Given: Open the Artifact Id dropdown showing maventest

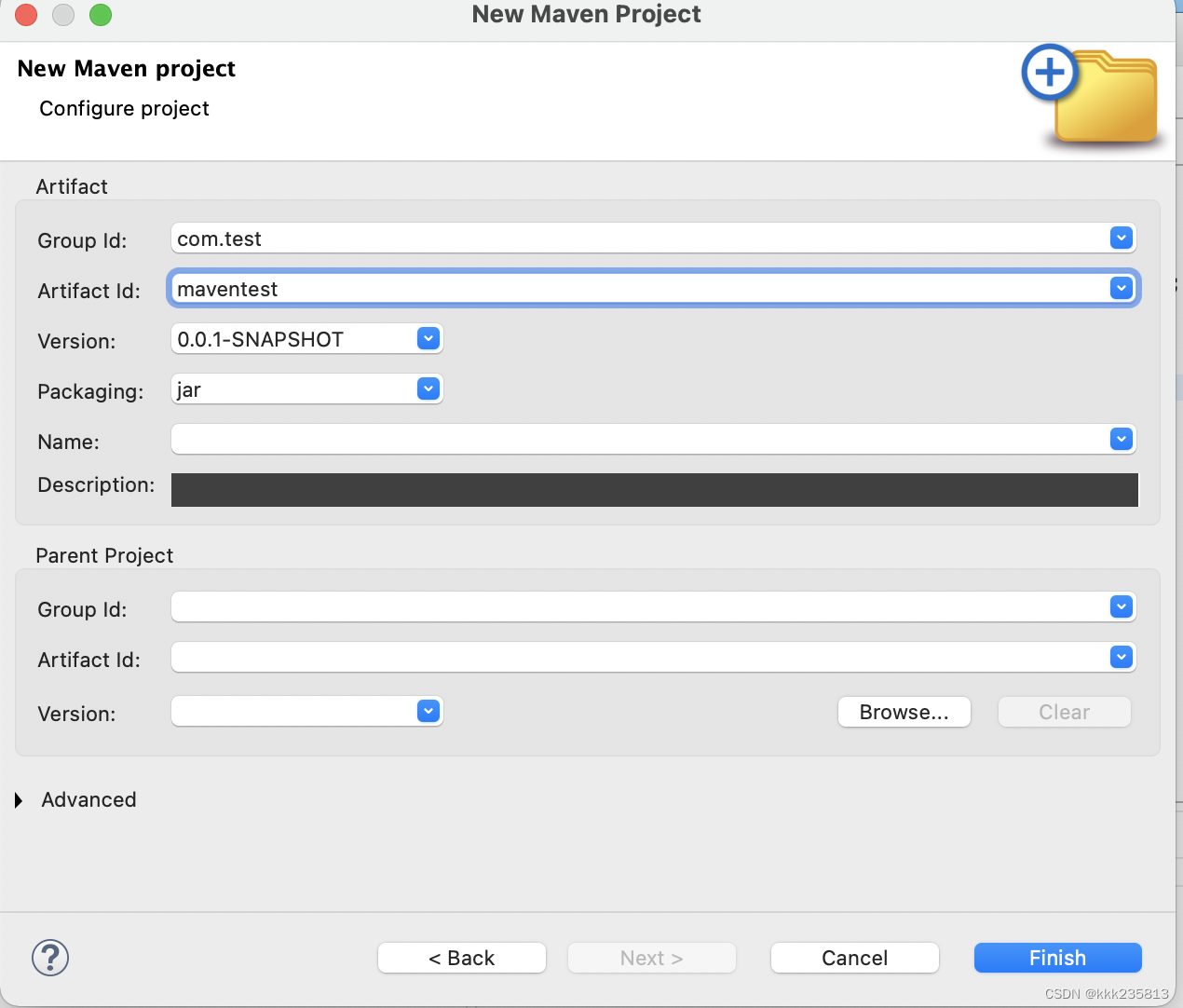Looking at the screenshot, I should coord(1121,288).
